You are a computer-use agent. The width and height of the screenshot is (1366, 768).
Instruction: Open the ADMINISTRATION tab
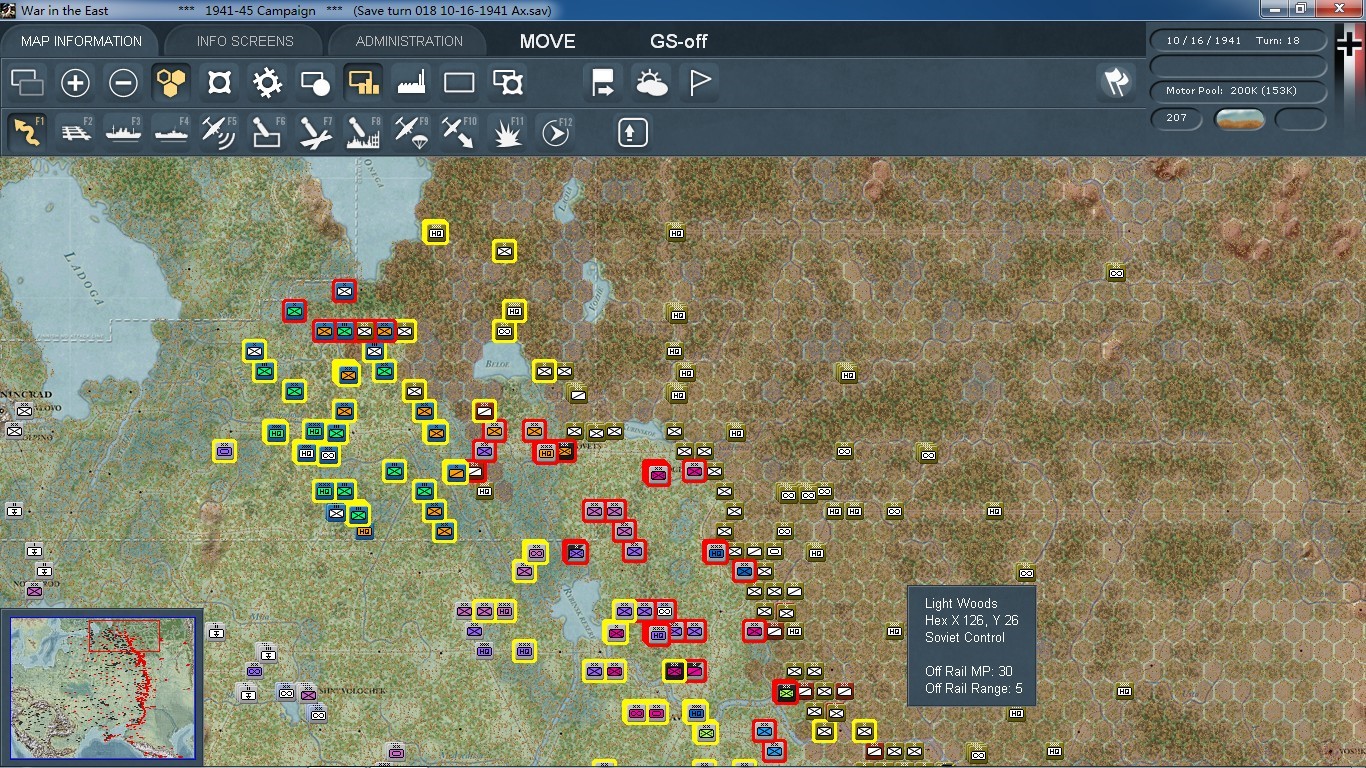[409, 41]
